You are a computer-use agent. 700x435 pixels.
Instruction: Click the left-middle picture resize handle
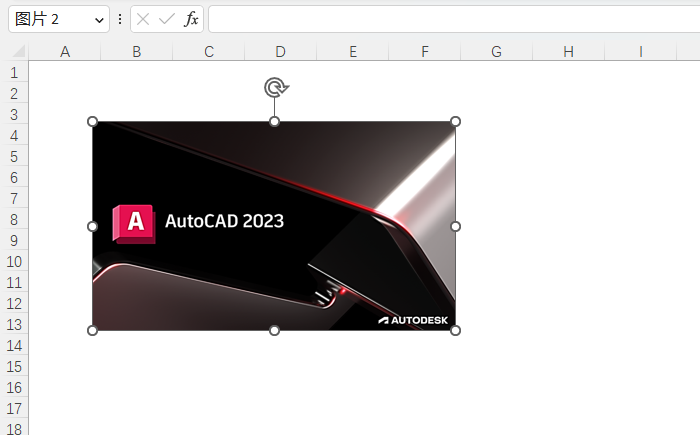pos(92,226)
